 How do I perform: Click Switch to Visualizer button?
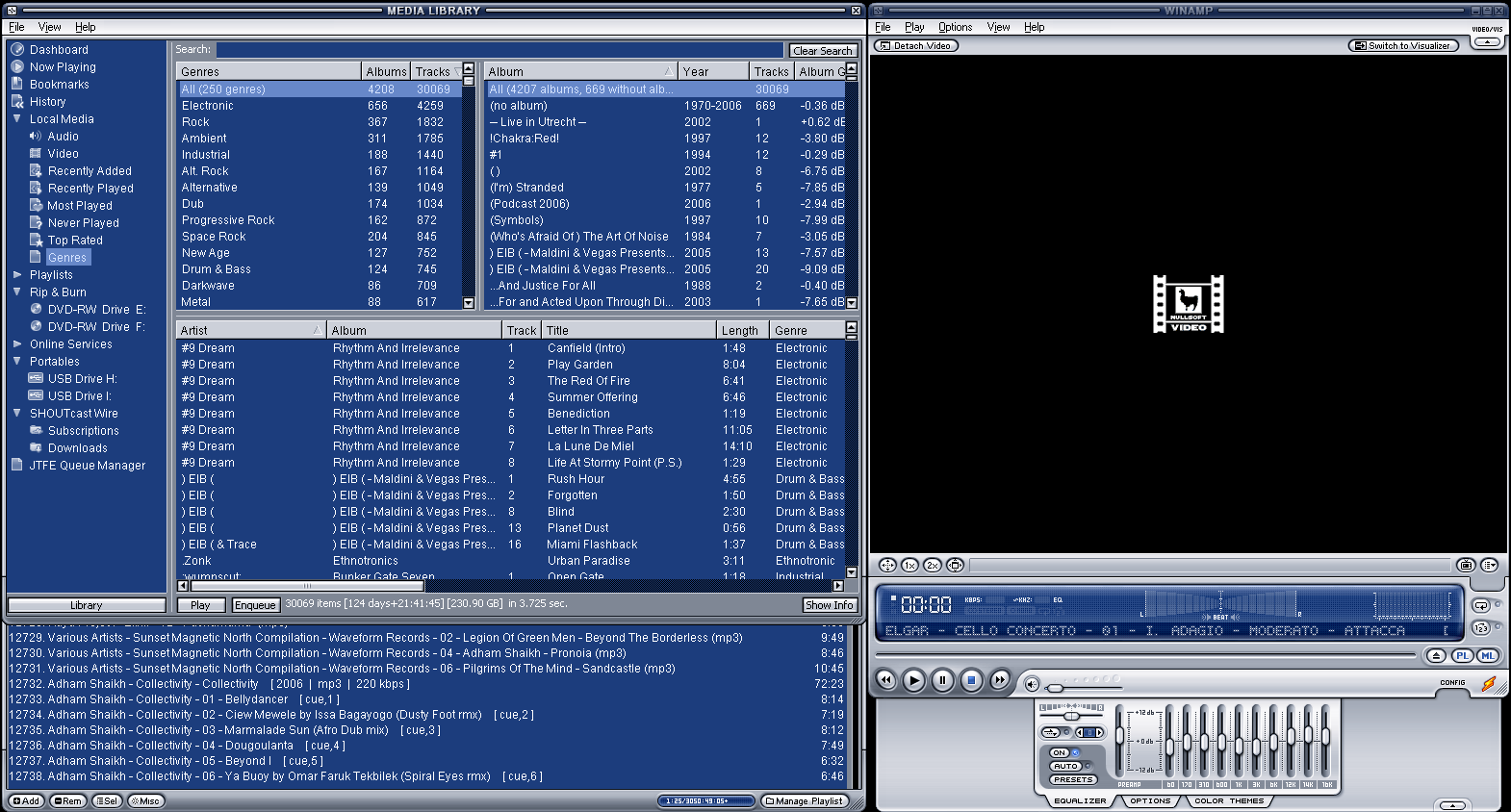pos(1402,45)
